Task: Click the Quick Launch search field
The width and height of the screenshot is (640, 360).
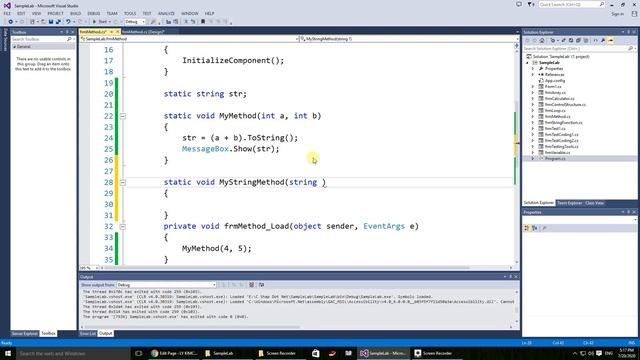Action: point(571,4)
